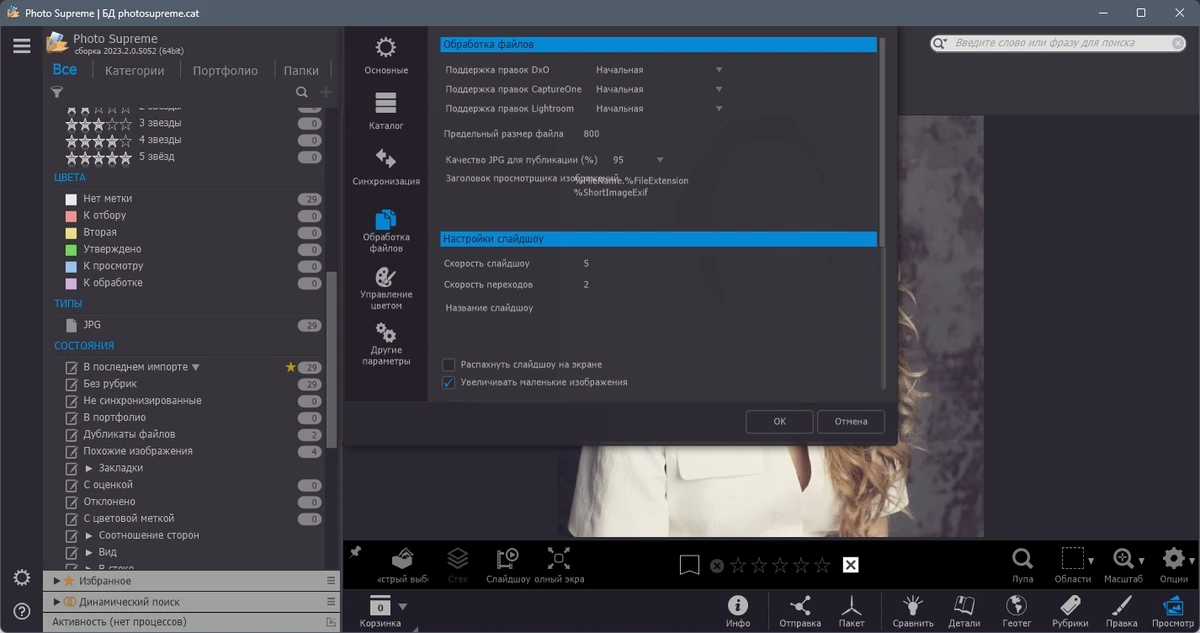
Task: Switch to the Портфолио tab
Action: (x=225, y=71)
